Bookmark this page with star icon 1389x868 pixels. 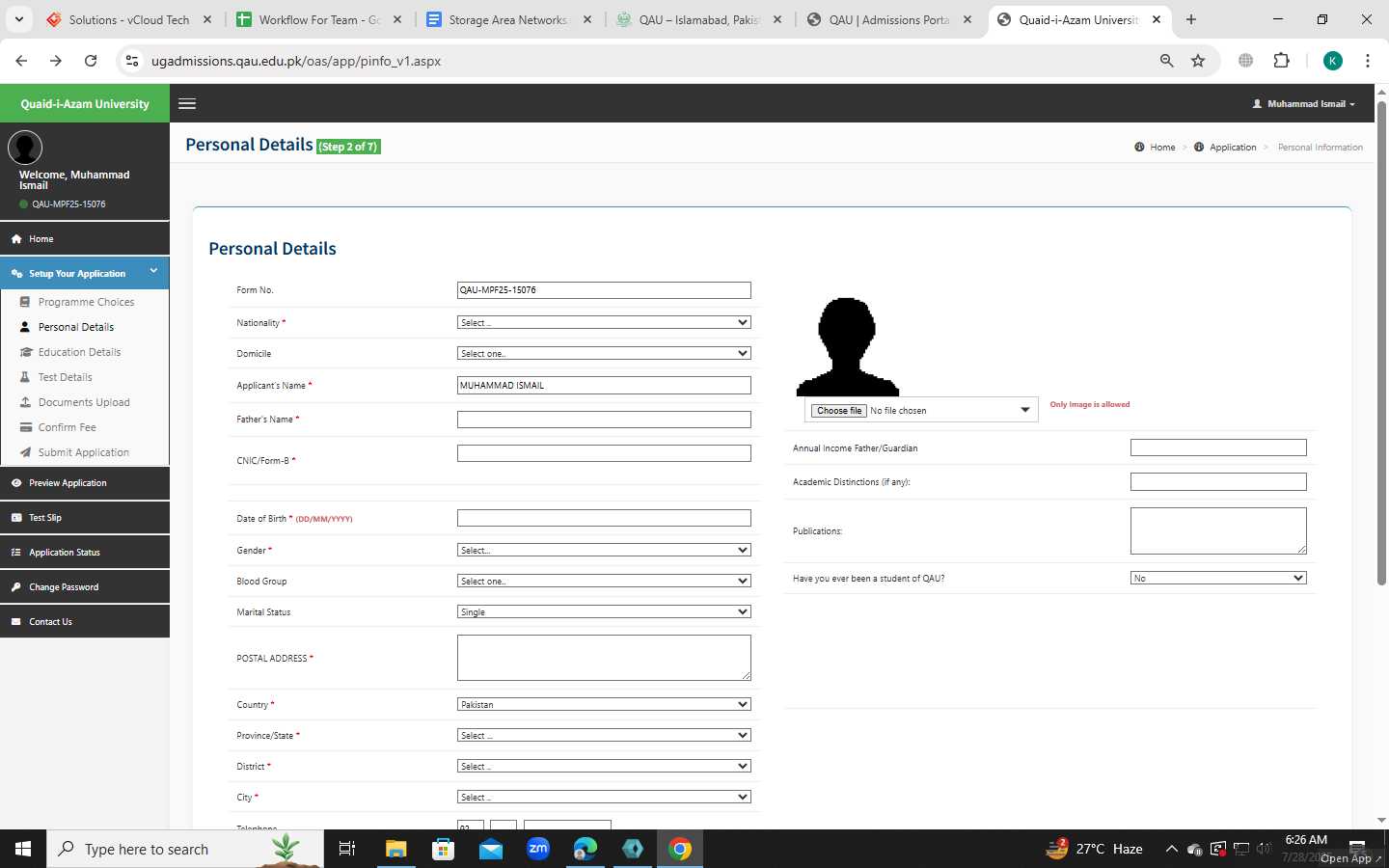coord(1198,61)
